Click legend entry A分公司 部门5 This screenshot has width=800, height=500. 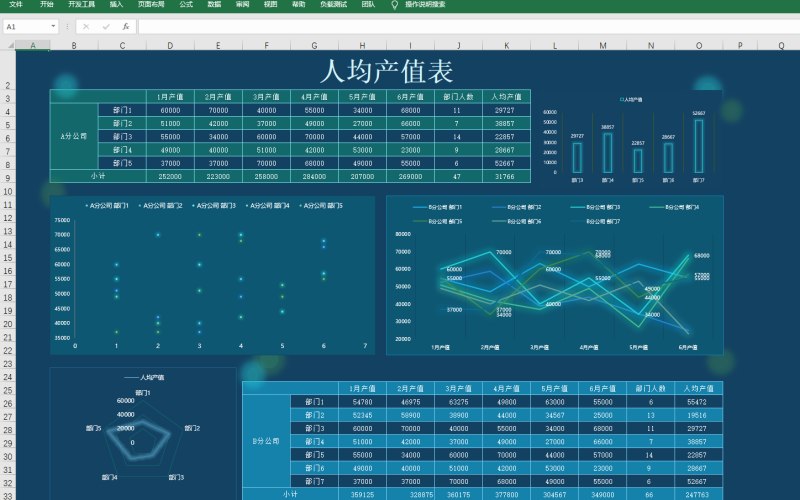click(x=321, y=206)
